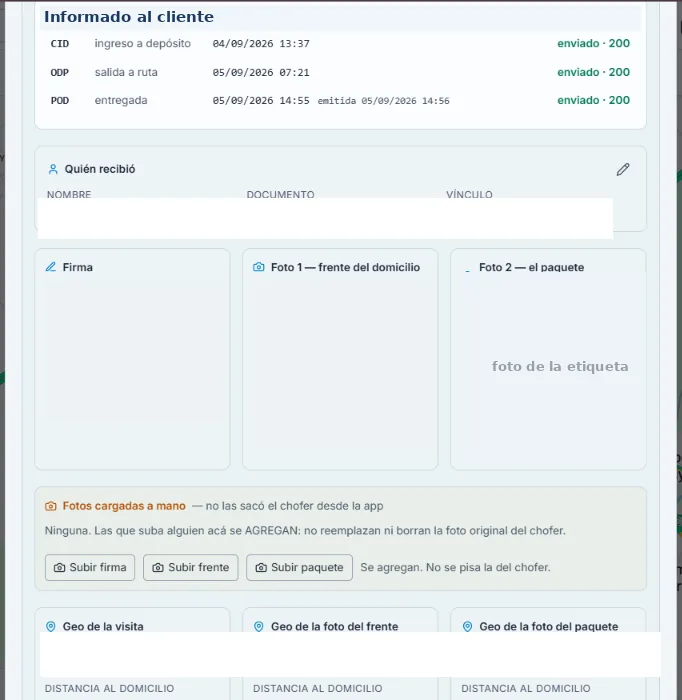
Task: Select the POD event code
Action: [60, 100]
